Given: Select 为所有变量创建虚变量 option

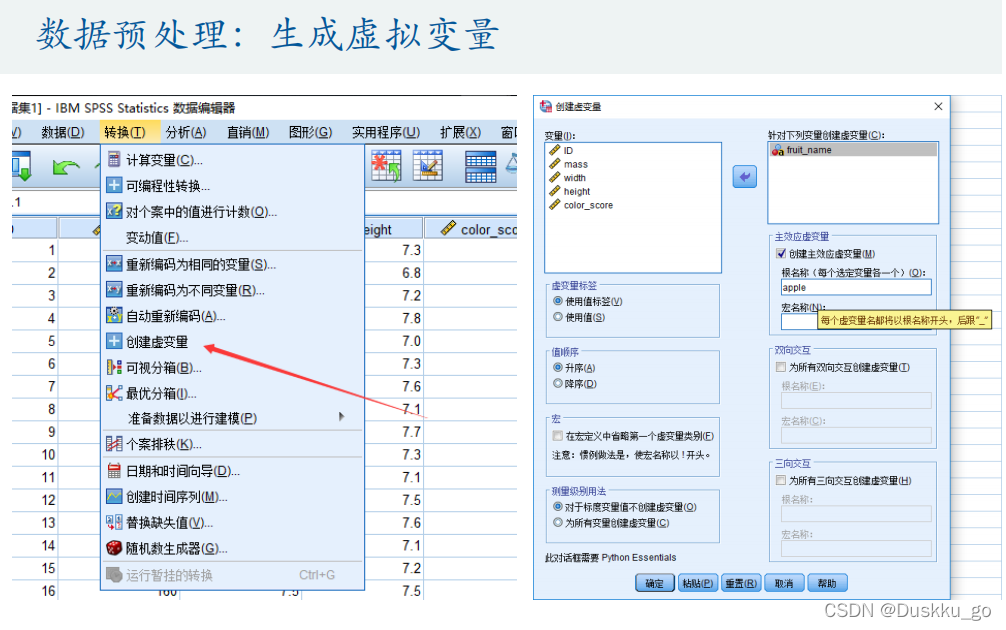Looking at the screenshot, I should point(558,523).
